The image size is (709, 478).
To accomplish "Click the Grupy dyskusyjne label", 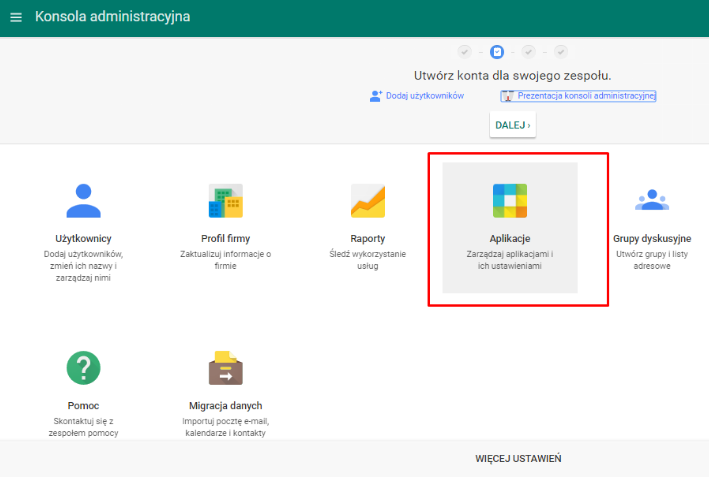I will [652, 238].
